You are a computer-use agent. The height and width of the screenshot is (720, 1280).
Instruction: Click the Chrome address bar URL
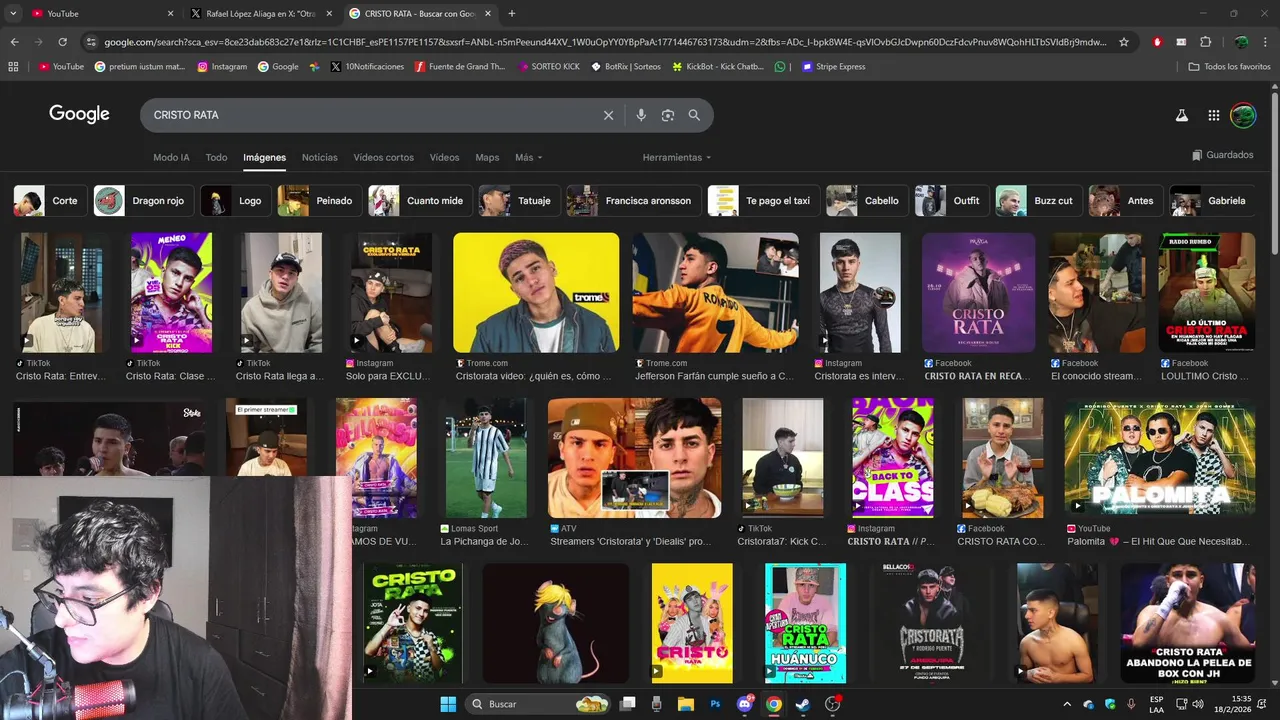605,42
